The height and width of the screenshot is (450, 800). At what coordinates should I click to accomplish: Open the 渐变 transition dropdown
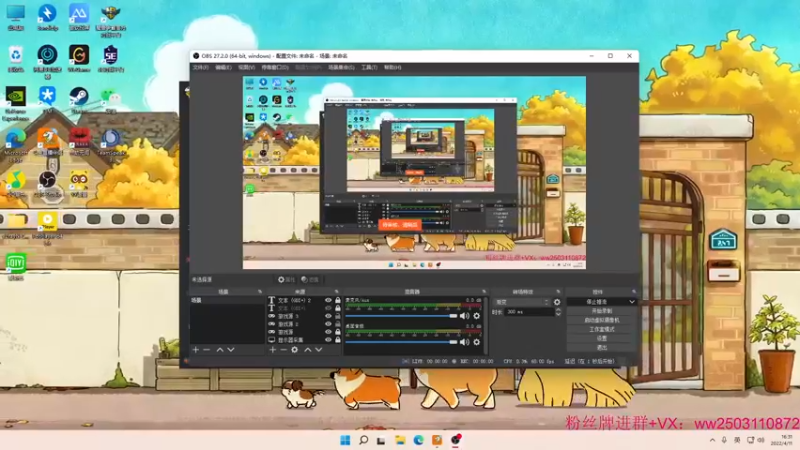tap(522, 302)
